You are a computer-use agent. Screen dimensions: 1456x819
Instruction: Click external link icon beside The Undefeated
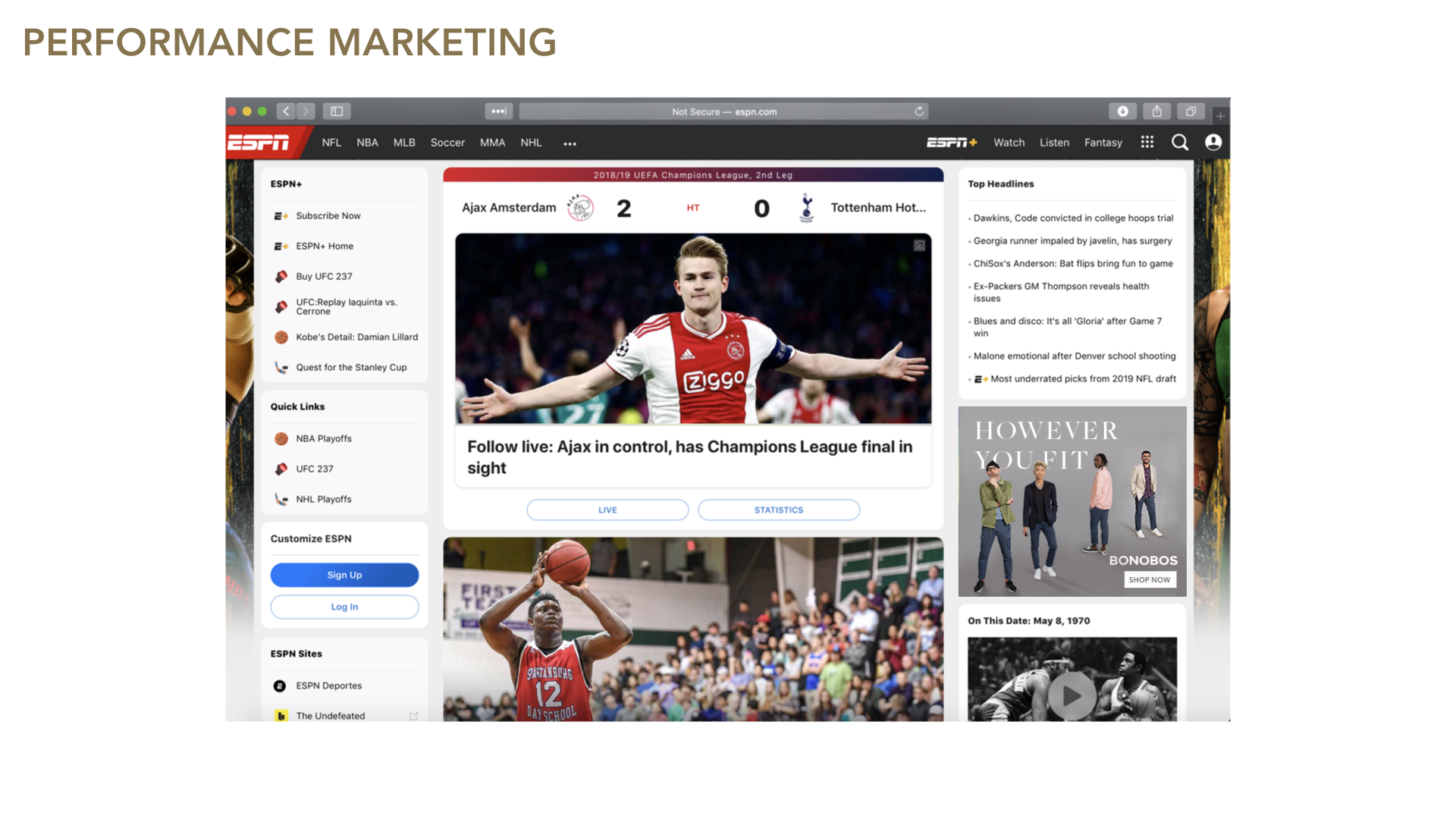pyautogui.click(x=413, y=716)
